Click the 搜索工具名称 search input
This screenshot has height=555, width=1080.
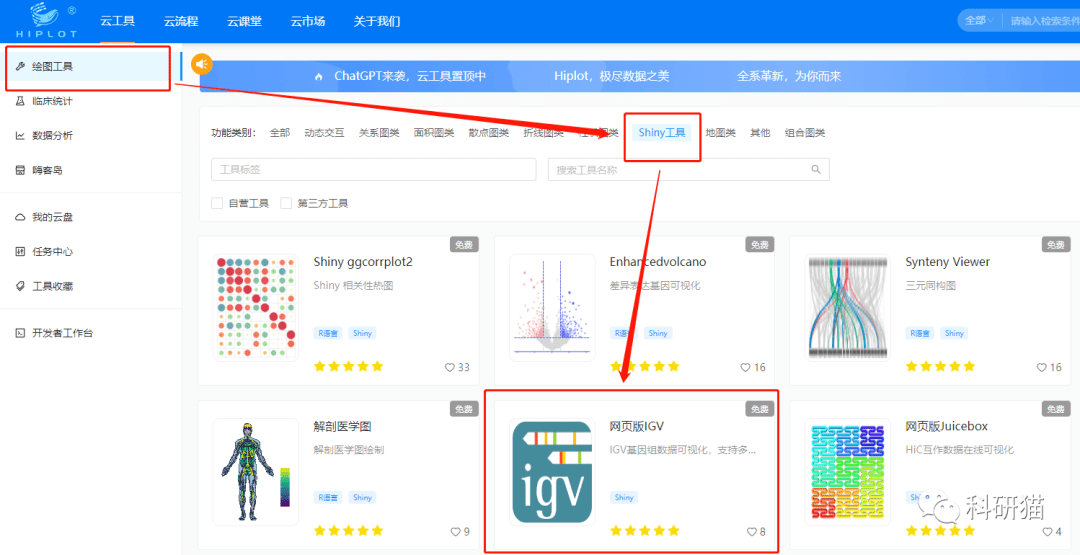point(680,170)
